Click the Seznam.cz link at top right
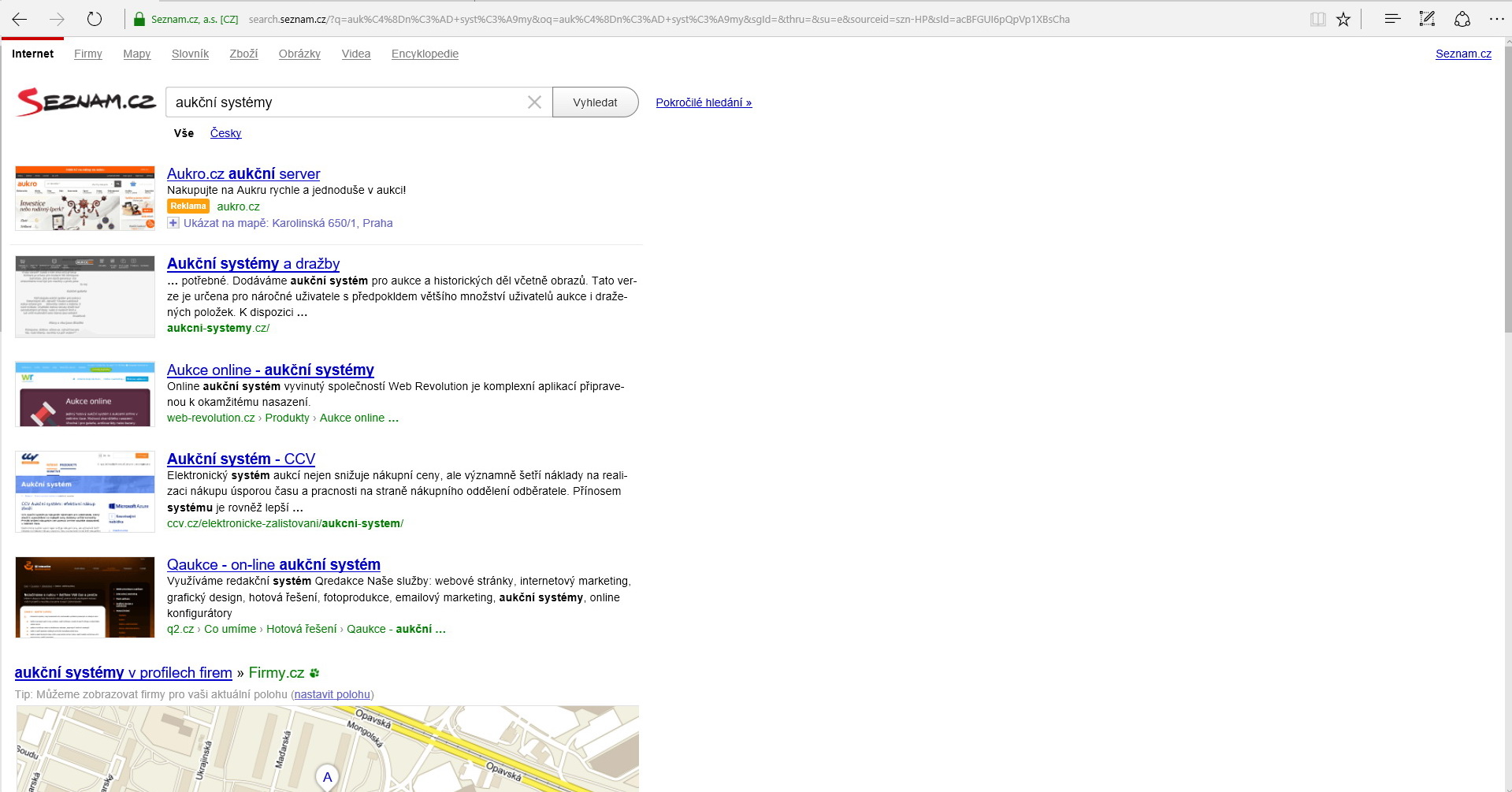 (x=1463, y=54)
